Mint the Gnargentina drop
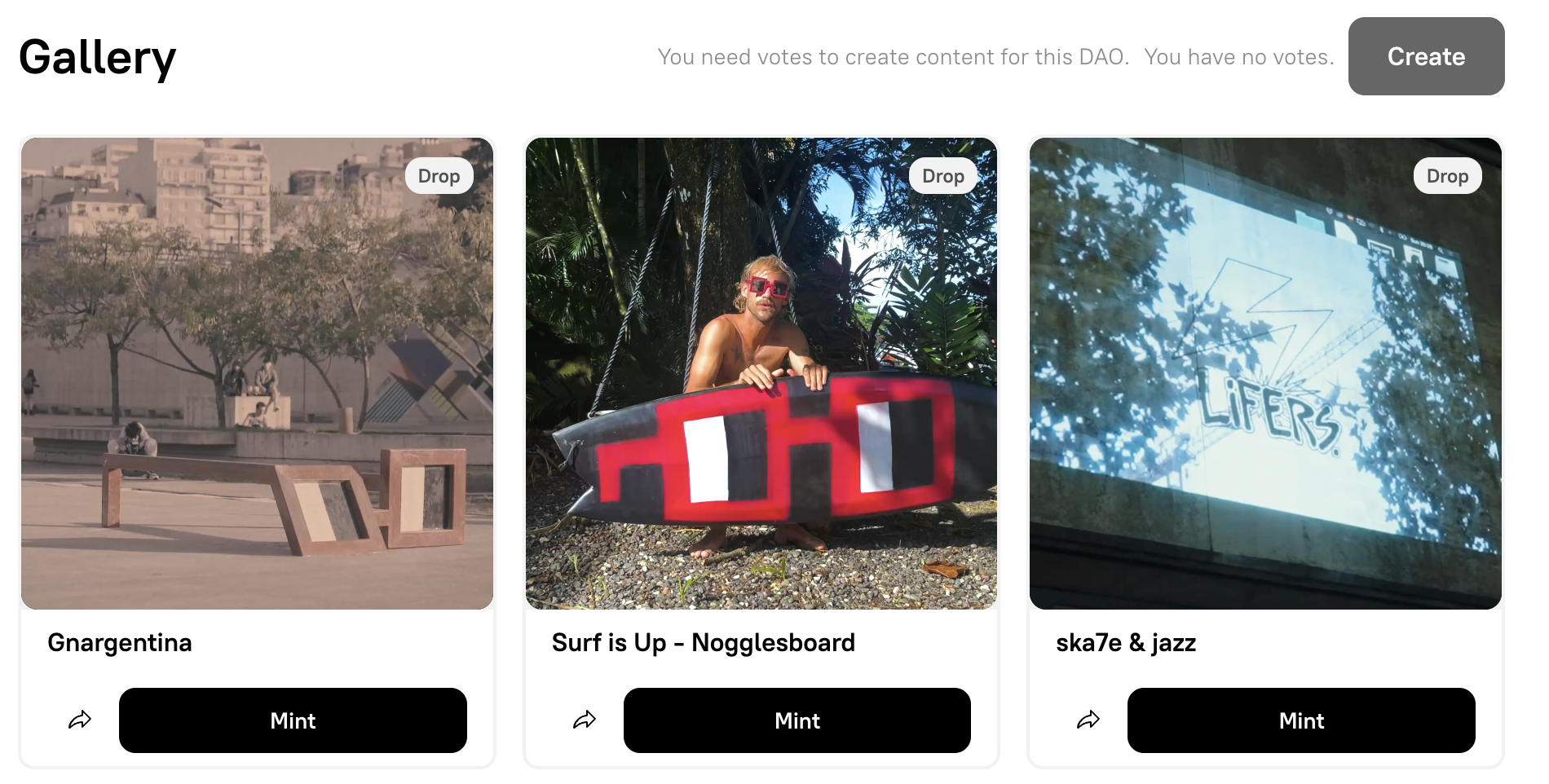Screen dimensions: 1549x784 pyautogui.click(x=293, y=720)
